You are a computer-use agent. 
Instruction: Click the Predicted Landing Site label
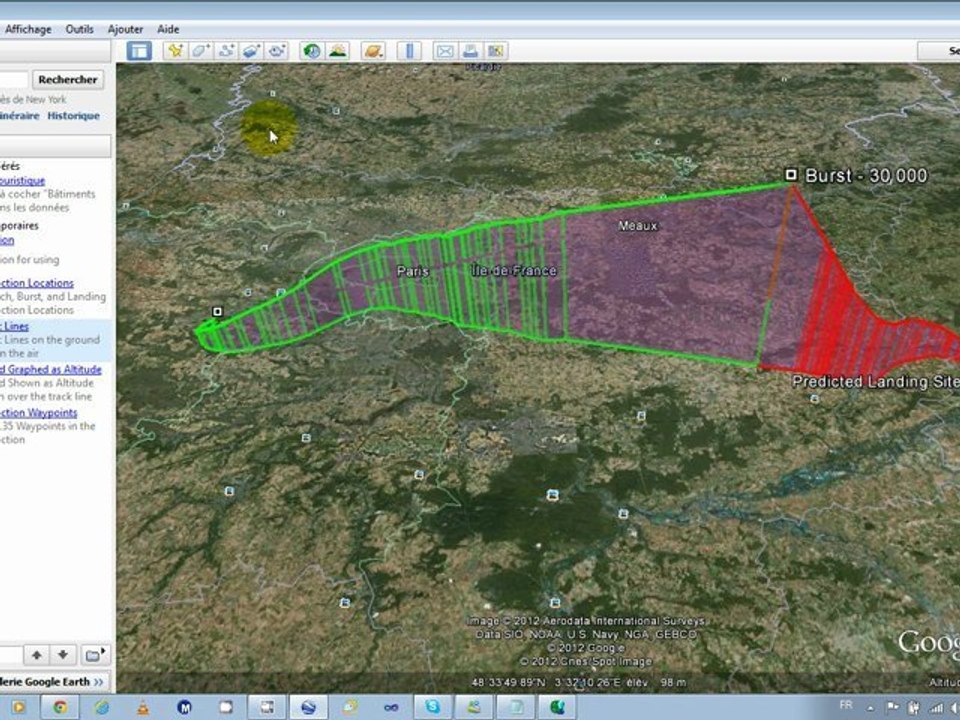pos(876,382)
